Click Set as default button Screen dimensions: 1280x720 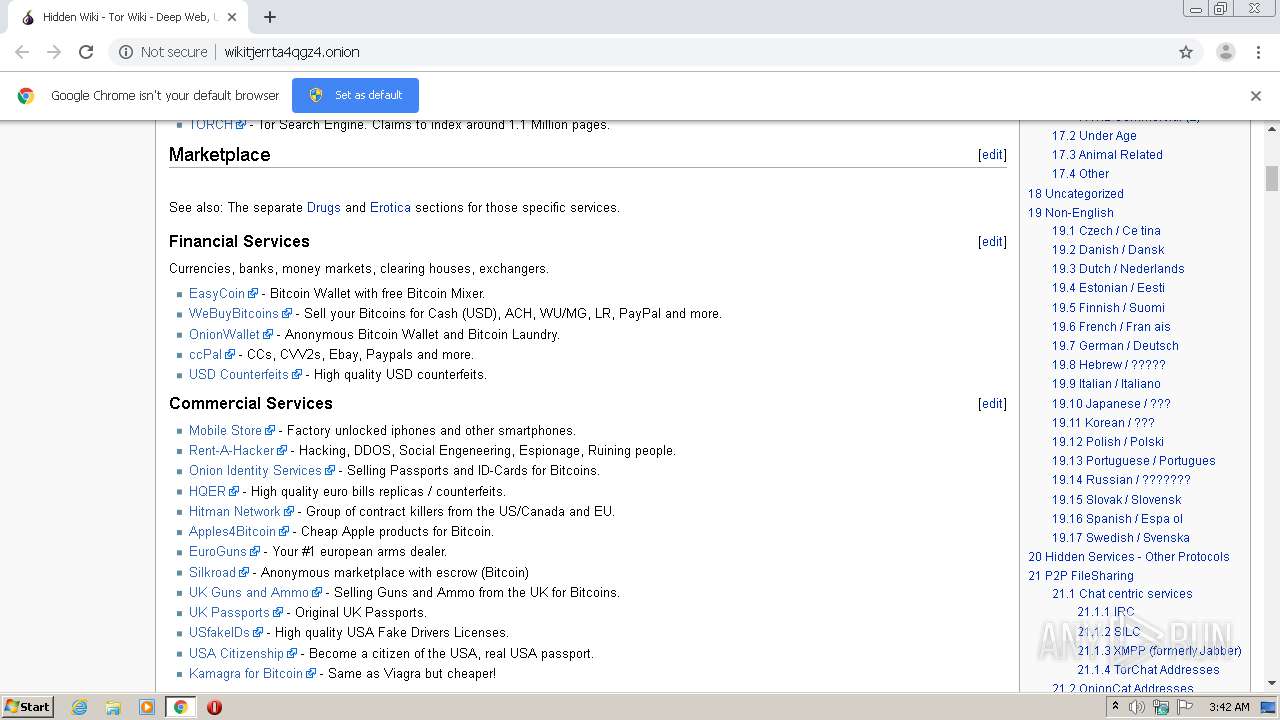point(355,95)
